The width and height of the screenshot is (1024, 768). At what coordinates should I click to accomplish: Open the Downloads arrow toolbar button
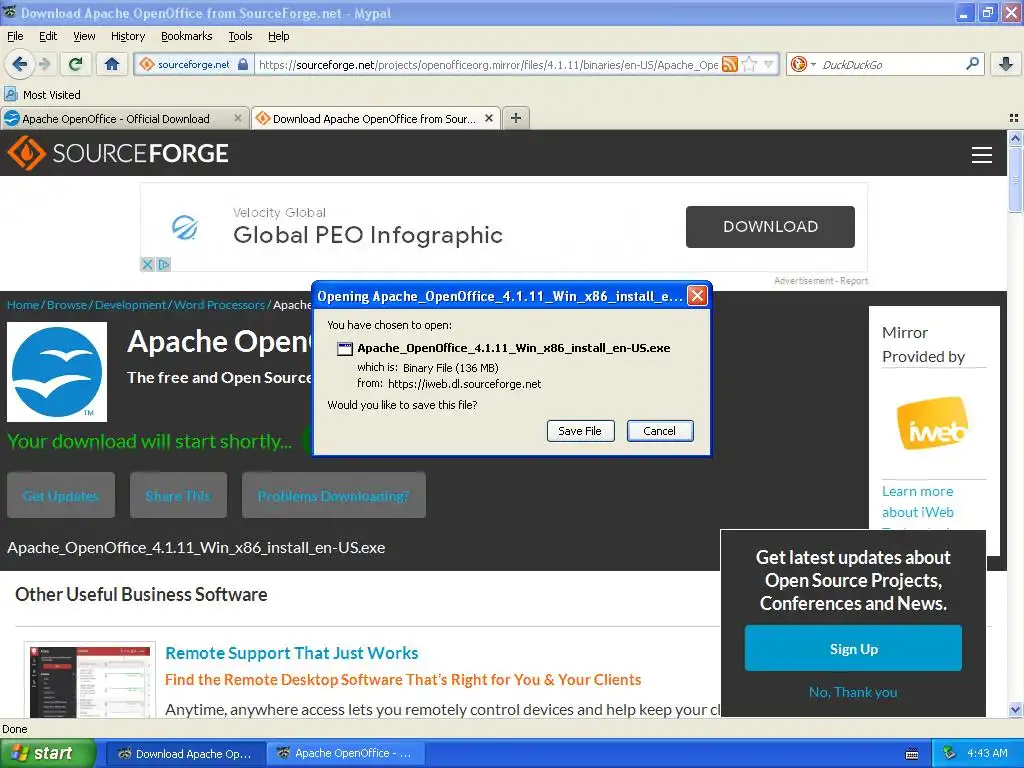tap(1006, 64)
